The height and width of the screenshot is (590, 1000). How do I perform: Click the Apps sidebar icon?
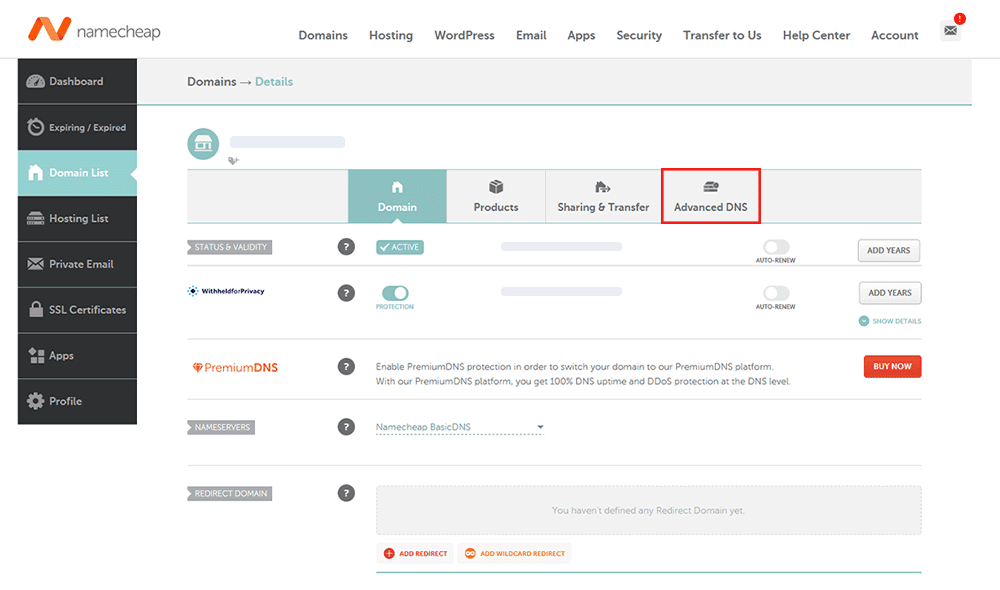tap(36, 355)
